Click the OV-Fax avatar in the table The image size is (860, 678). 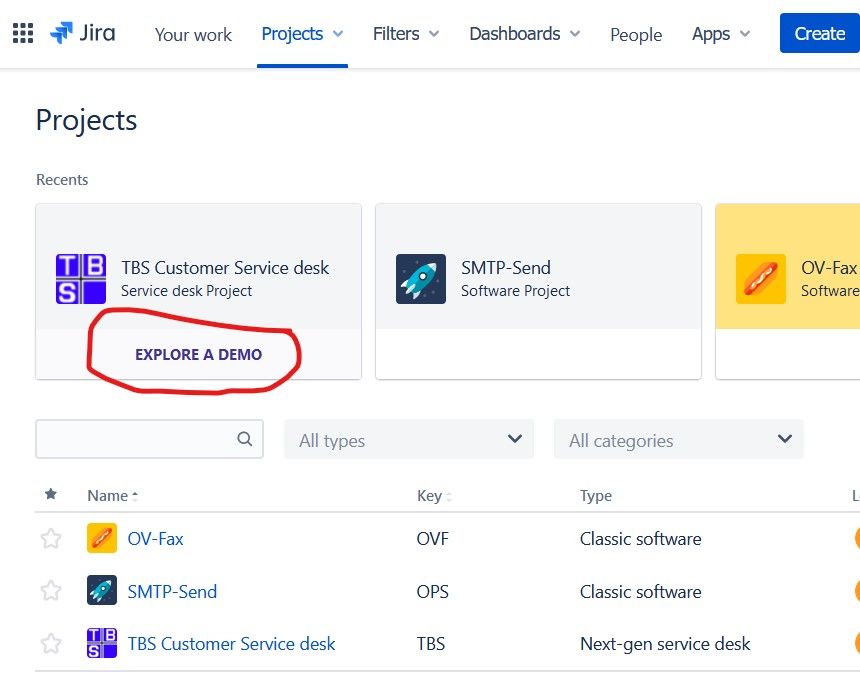[x=102, y=538]
